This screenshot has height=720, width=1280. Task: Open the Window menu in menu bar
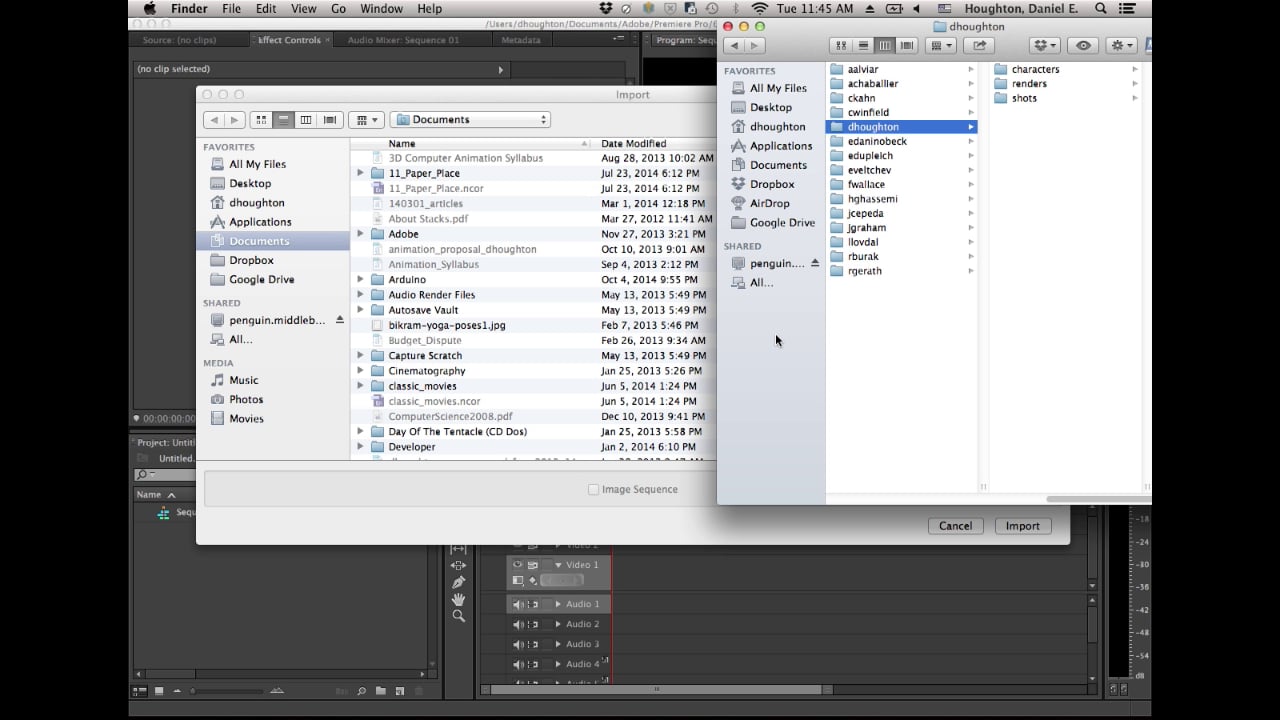[381, 9]
